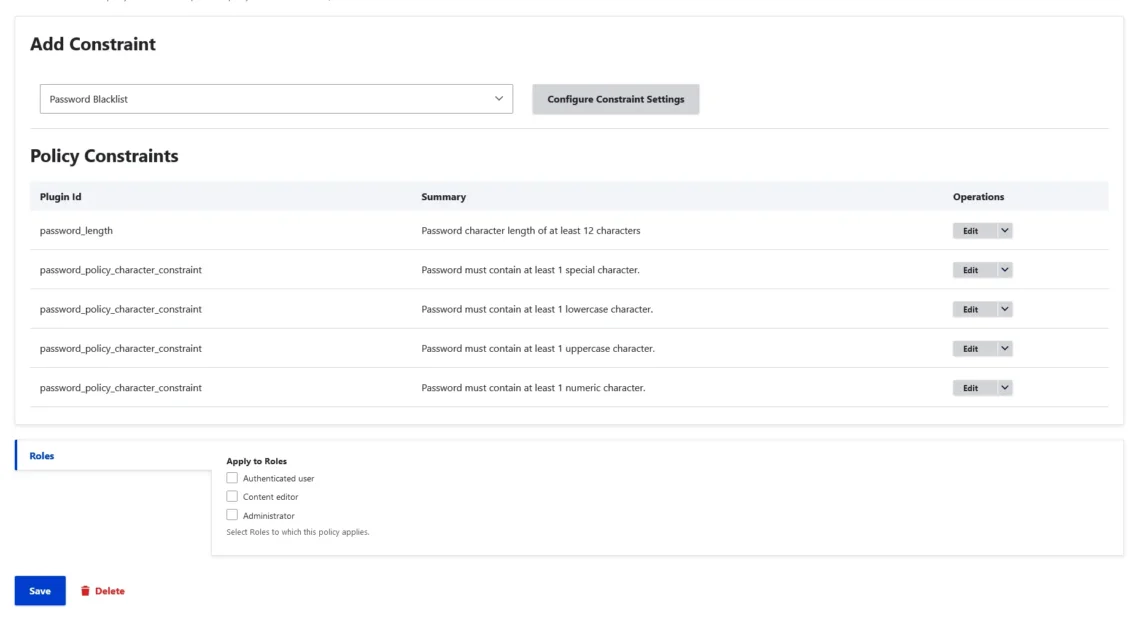Edit the special character constraint
The image size is (1140, 622).
(x=971, y=270)
